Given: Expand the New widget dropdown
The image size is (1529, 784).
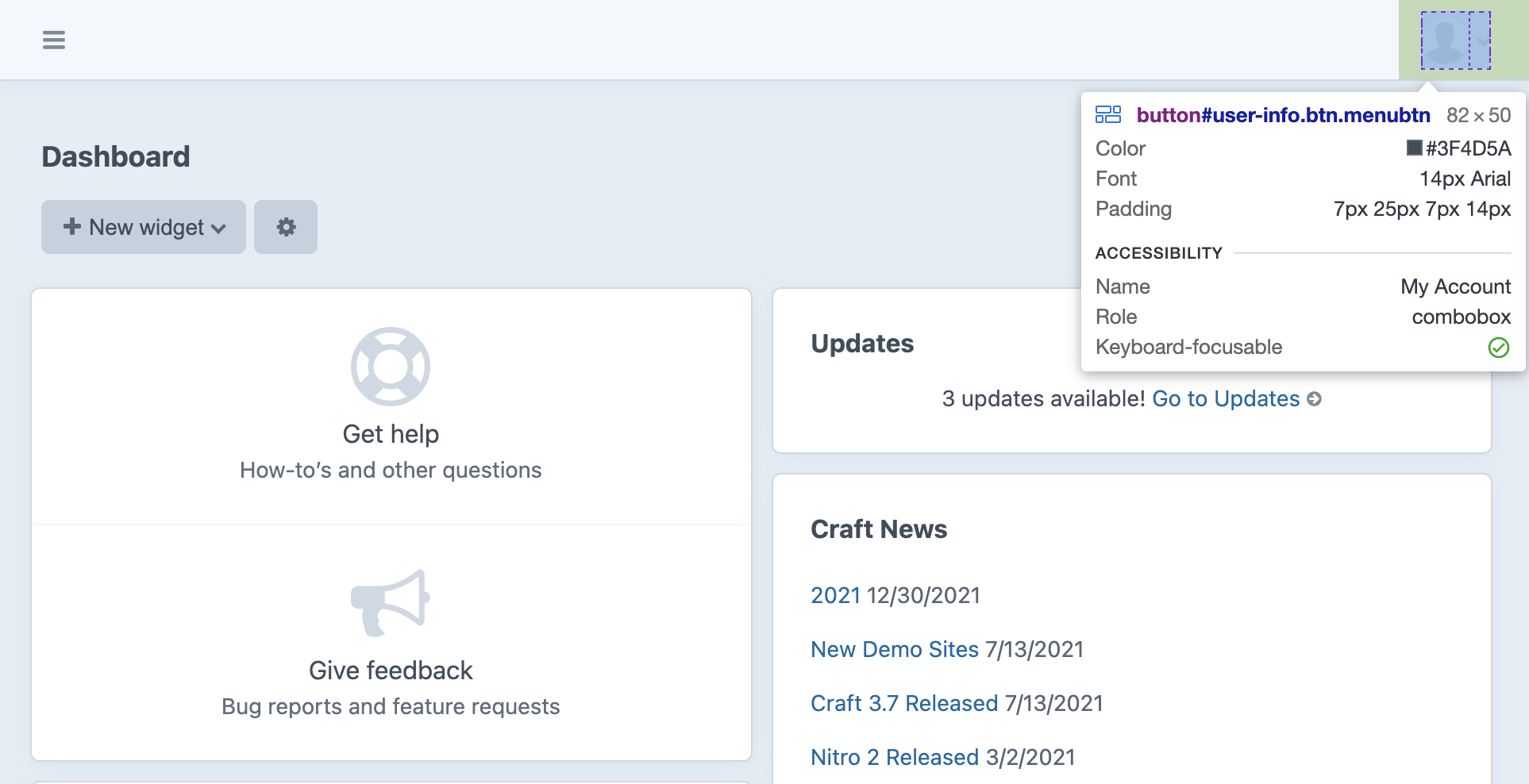Looking at the screenshot, I should point(144,227).
